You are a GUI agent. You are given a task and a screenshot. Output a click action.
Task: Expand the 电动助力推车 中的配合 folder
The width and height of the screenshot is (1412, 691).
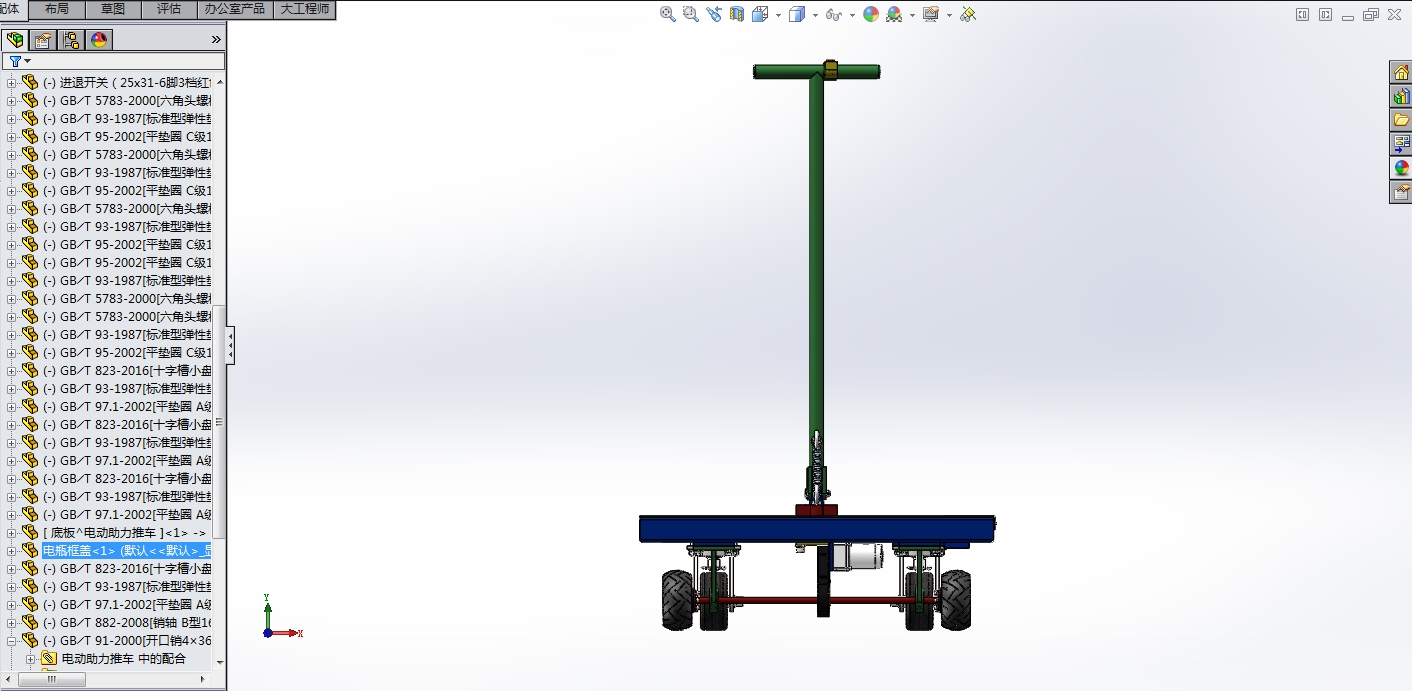pos(30,658)
